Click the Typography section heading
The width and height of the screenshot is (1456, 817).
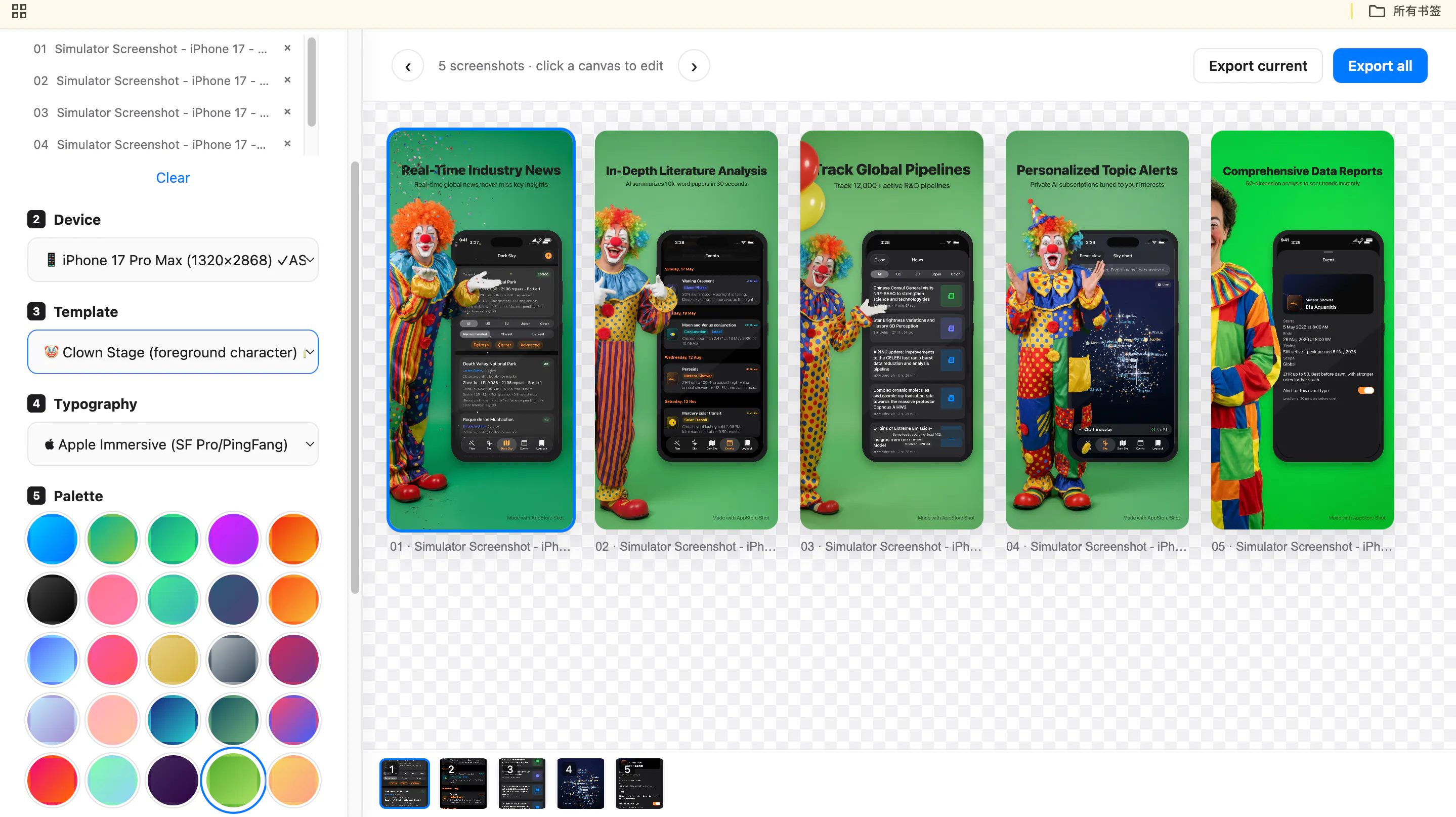tap(95, 404)
